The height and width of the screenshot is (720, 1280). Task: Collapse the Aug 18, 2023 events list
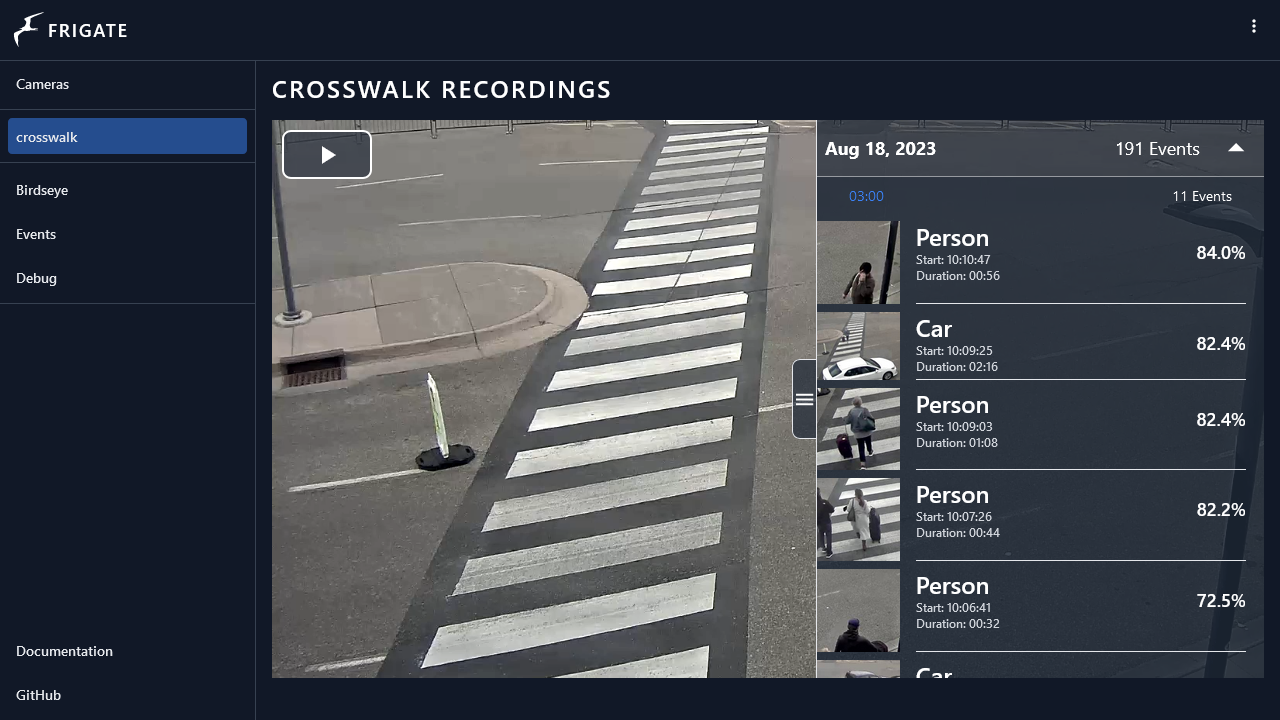pyautogui.click(x=1236, y=148)
